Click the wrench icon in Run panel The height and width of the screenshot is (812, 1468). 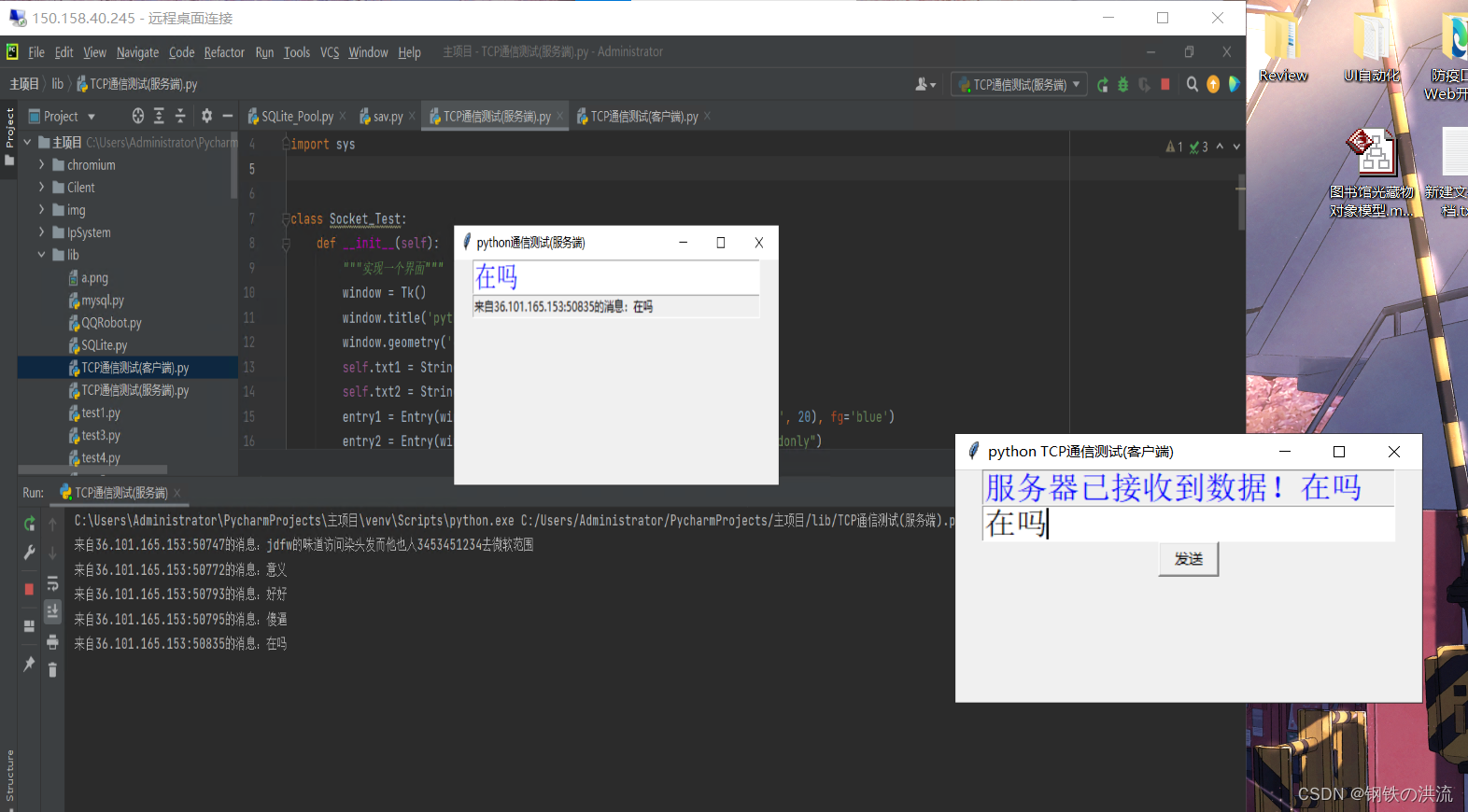coord(29,553)
